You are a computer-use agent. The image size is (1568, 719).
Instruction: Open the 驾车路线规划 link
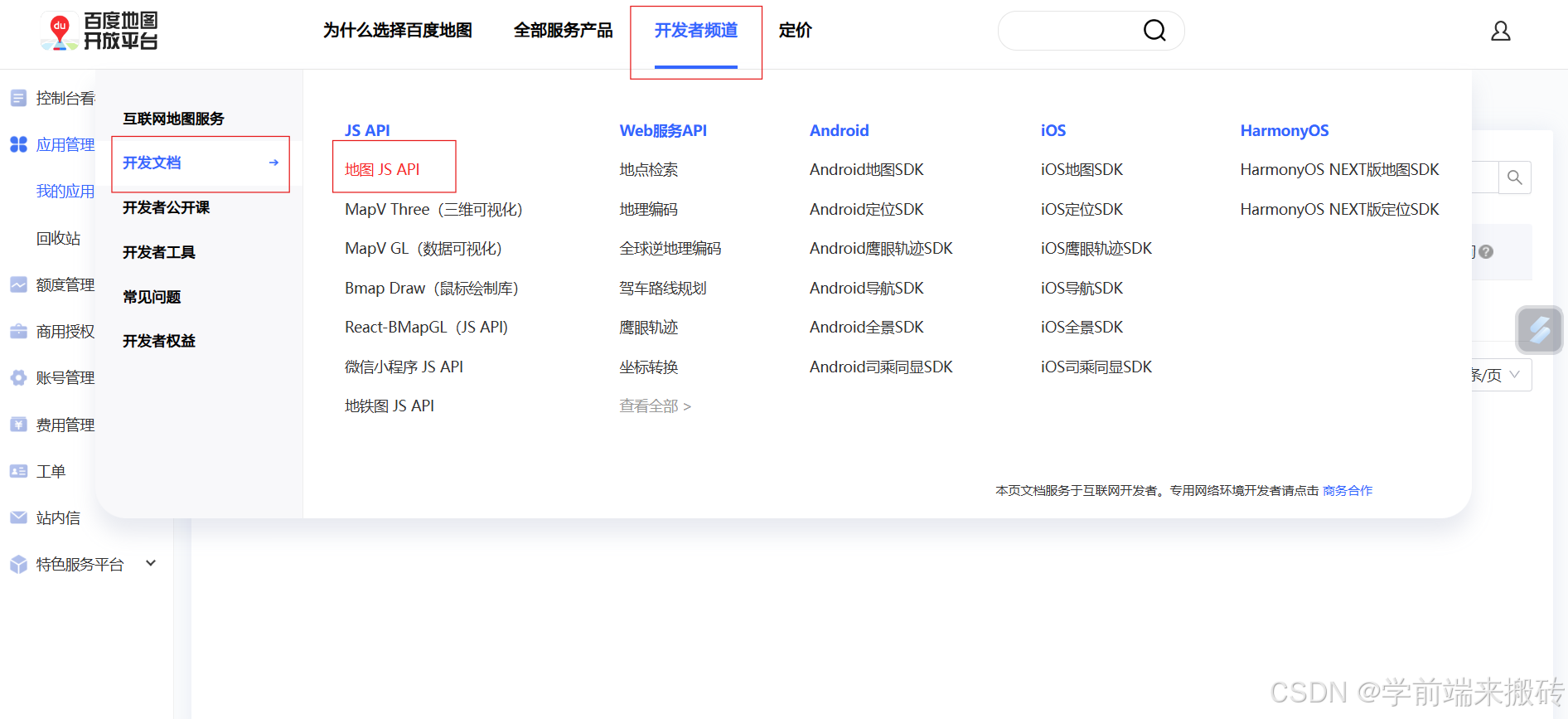tap(663, 288)
